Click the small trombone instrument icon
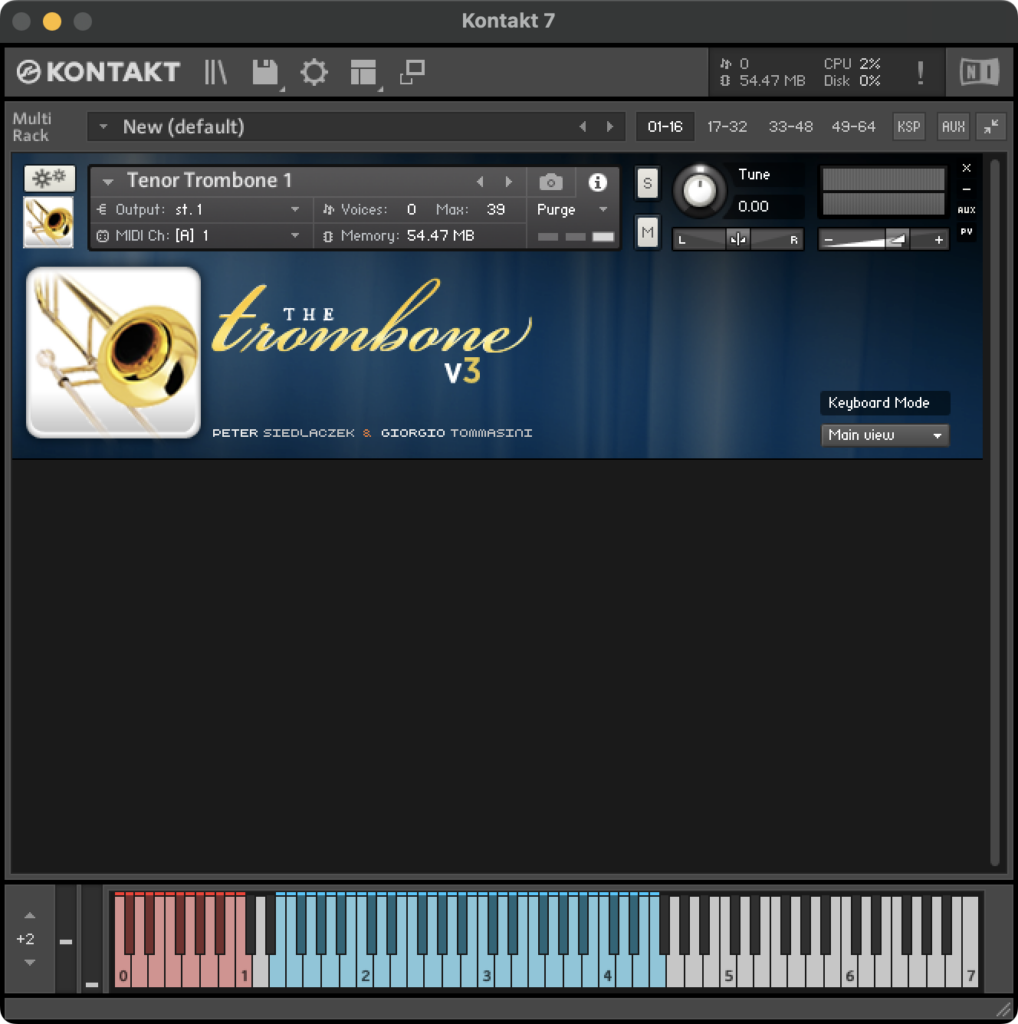Viewport: 1018px width, 1024px height. [x=48, y=222]
